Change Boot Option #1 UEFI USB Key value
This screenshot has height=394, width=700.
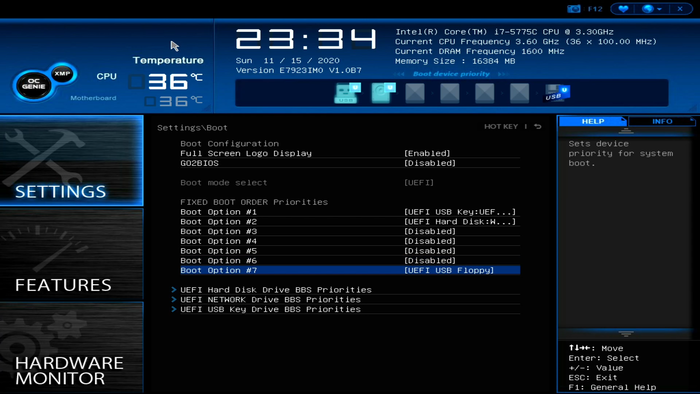tap(460, 212)
